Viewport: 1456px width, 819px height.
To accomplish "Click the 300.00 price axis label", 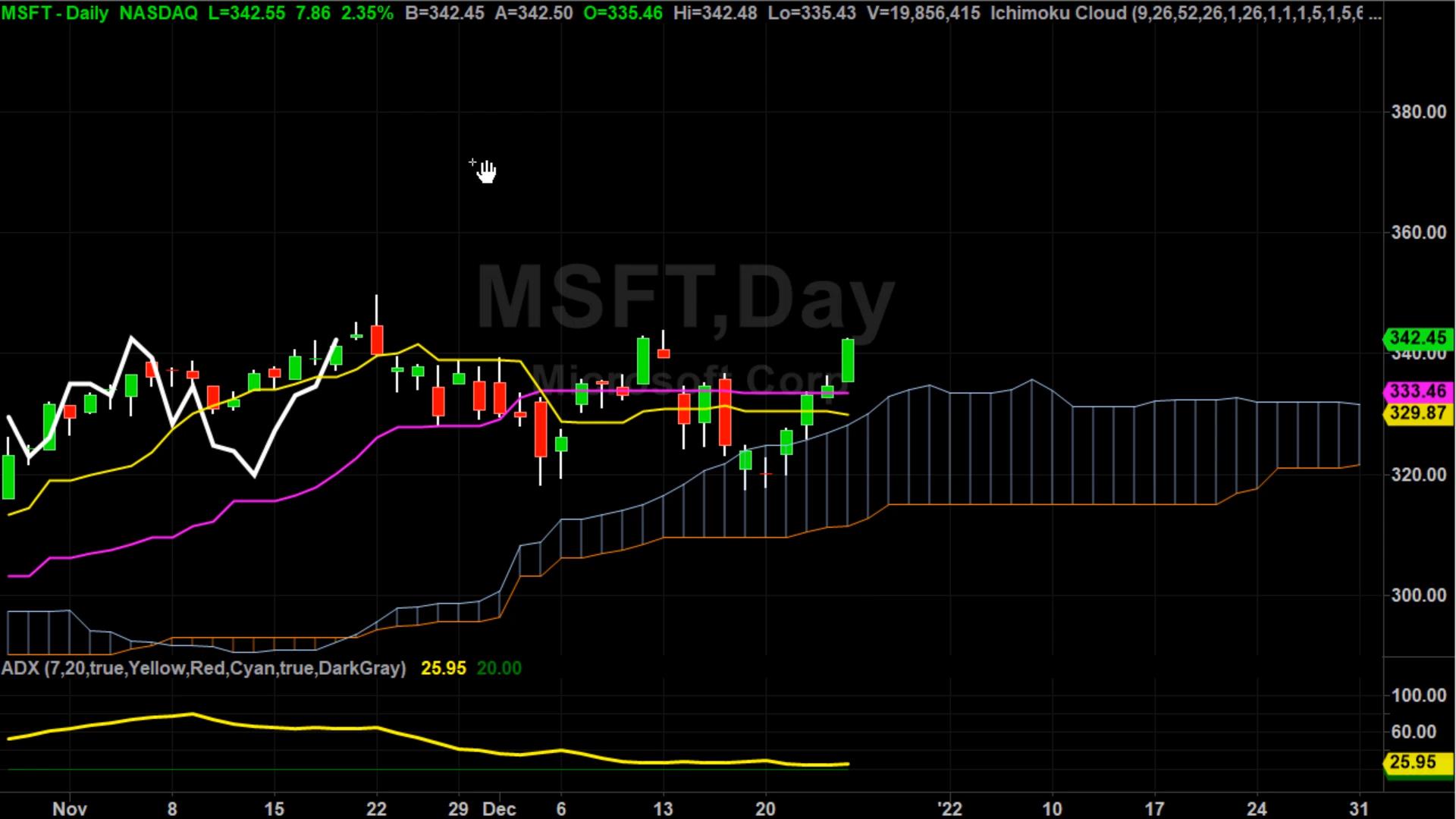I will pyautogui.click(x=1419, y=595).
